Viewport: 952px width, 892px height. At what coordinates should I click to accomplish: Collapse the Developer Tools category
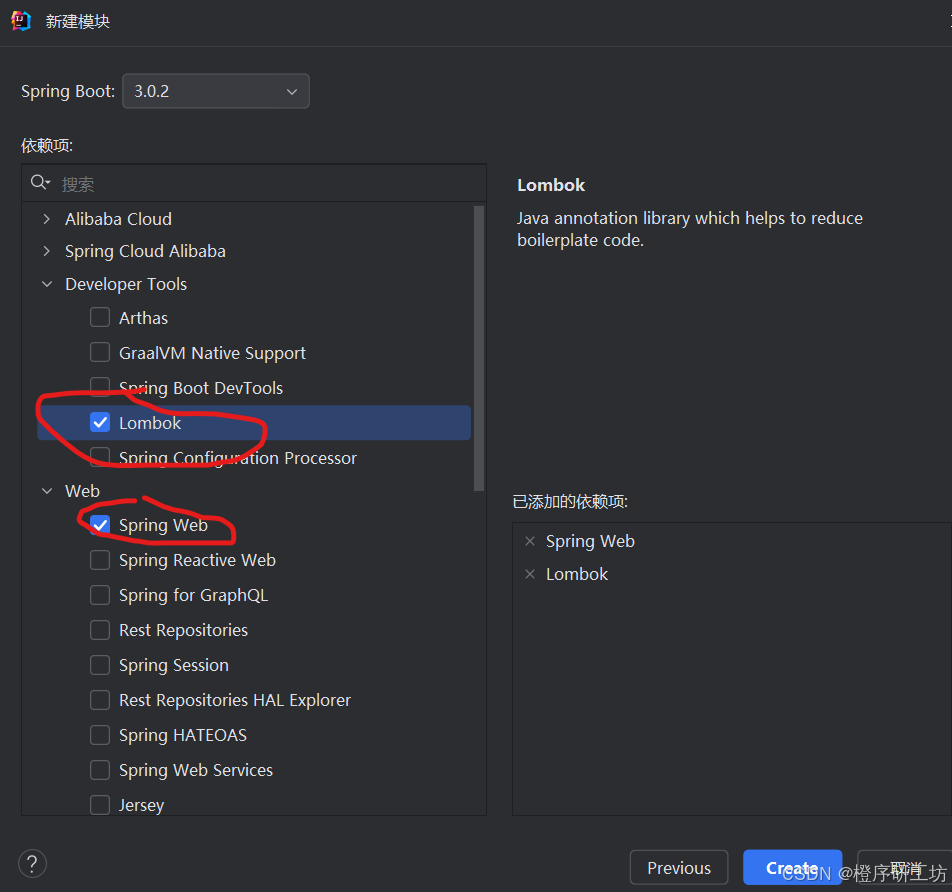pyautogui.click(x=47, y=284)
